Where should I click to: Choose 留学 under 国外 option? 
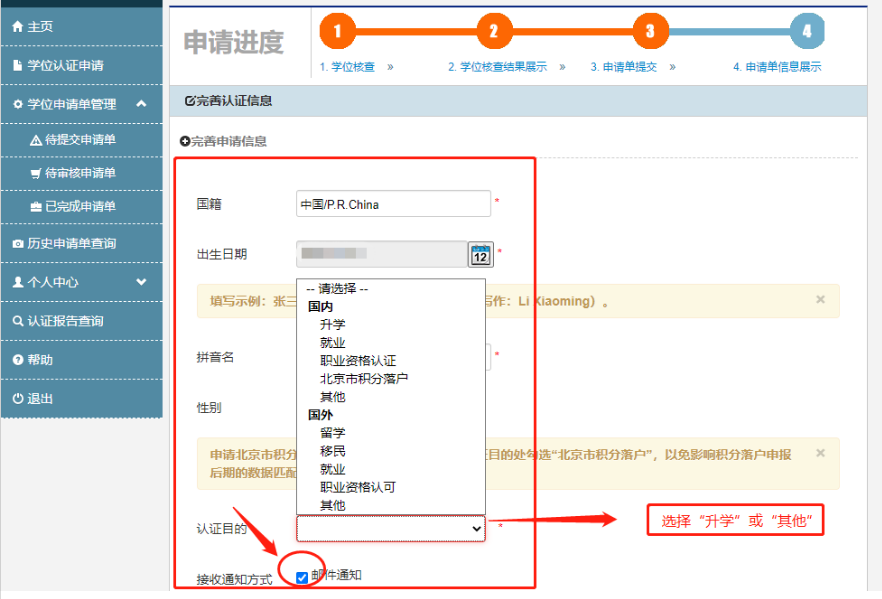(x=333, y=433)
